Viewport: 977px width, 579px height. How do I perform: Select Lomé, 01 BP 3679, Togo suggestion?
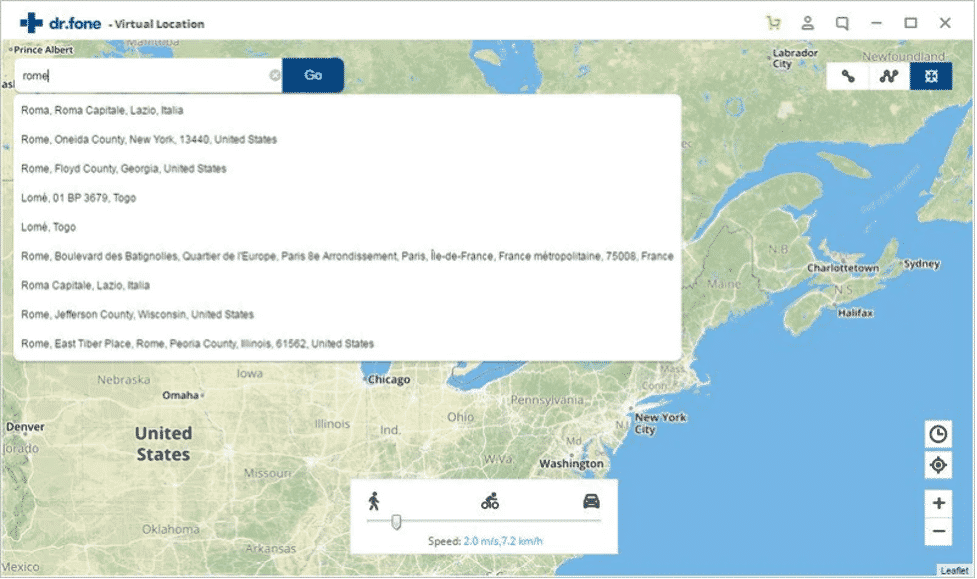(347, 198)
